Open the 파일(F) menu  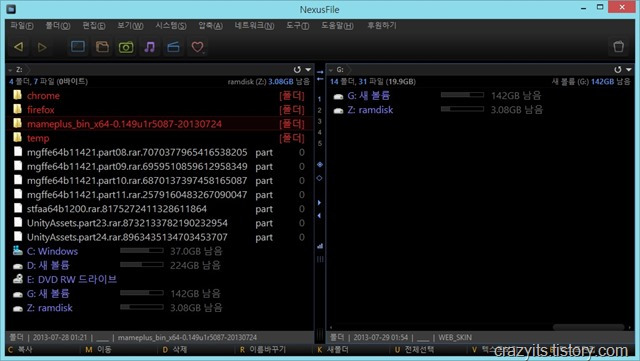click(x=22, y=26)
